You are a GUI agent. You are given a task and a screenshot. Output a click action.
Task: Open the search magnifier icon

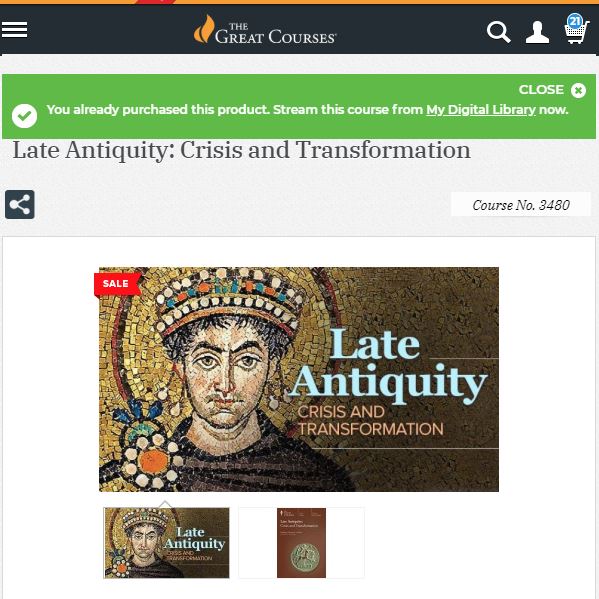499,32
